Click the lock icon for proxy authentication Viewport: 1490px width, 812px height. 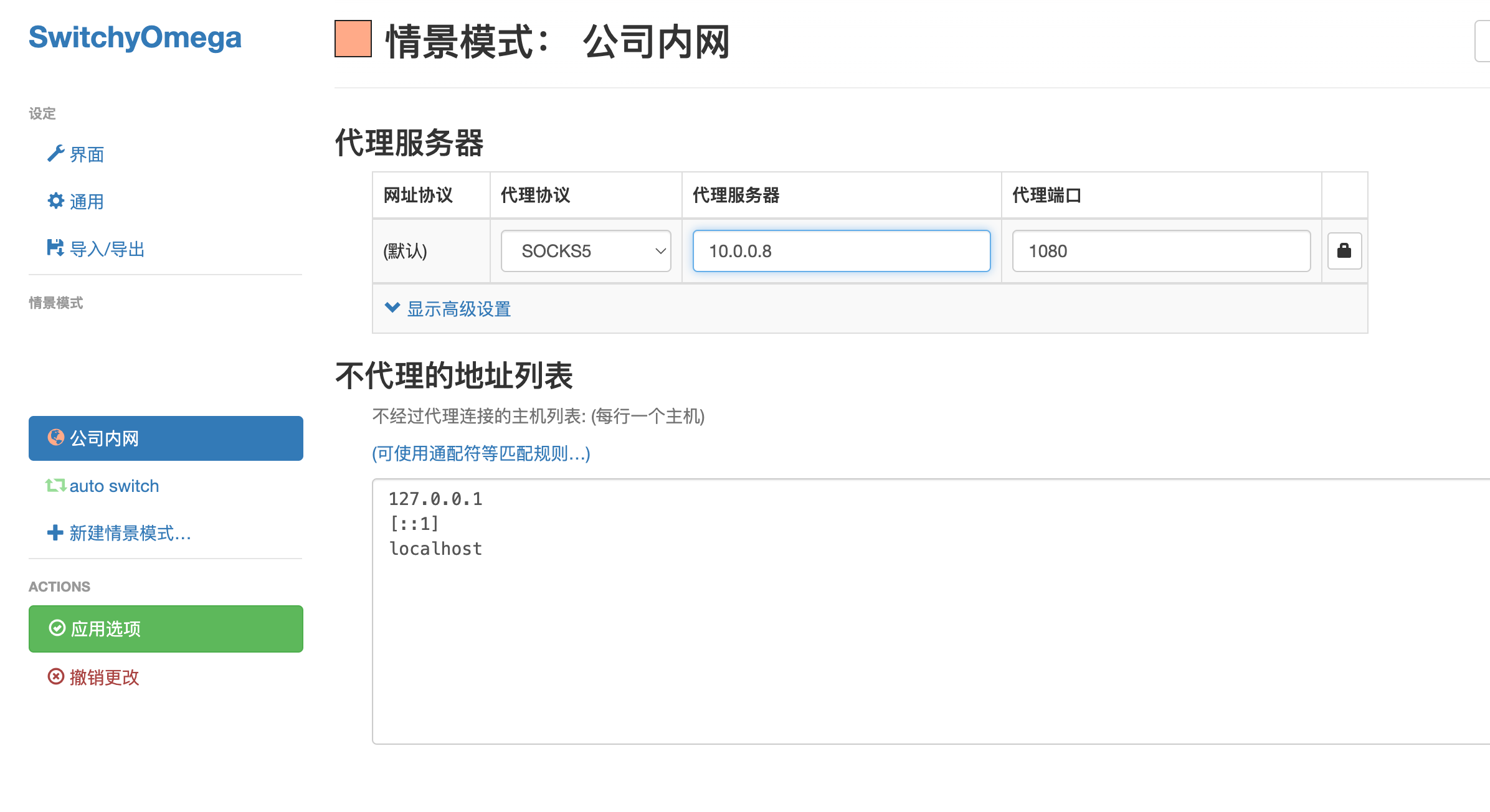(x=1344, y=251)
